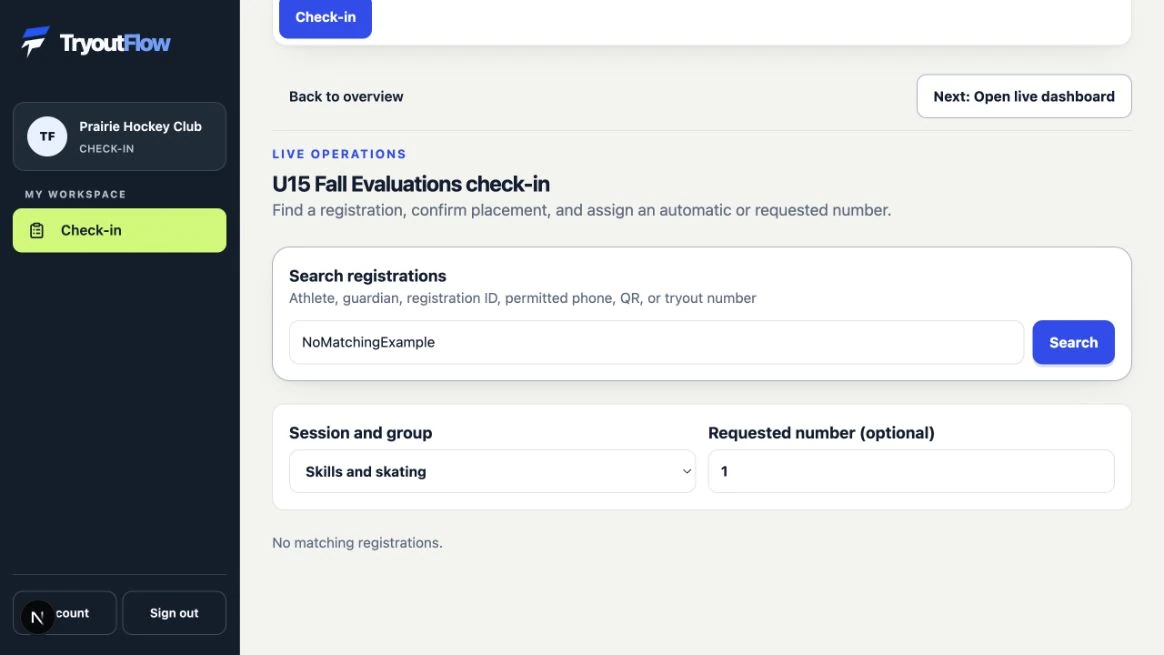Click the TryoutFlow logo icon
The width and height of the screenshot is (1164, 655).
(x=35, y=42)
